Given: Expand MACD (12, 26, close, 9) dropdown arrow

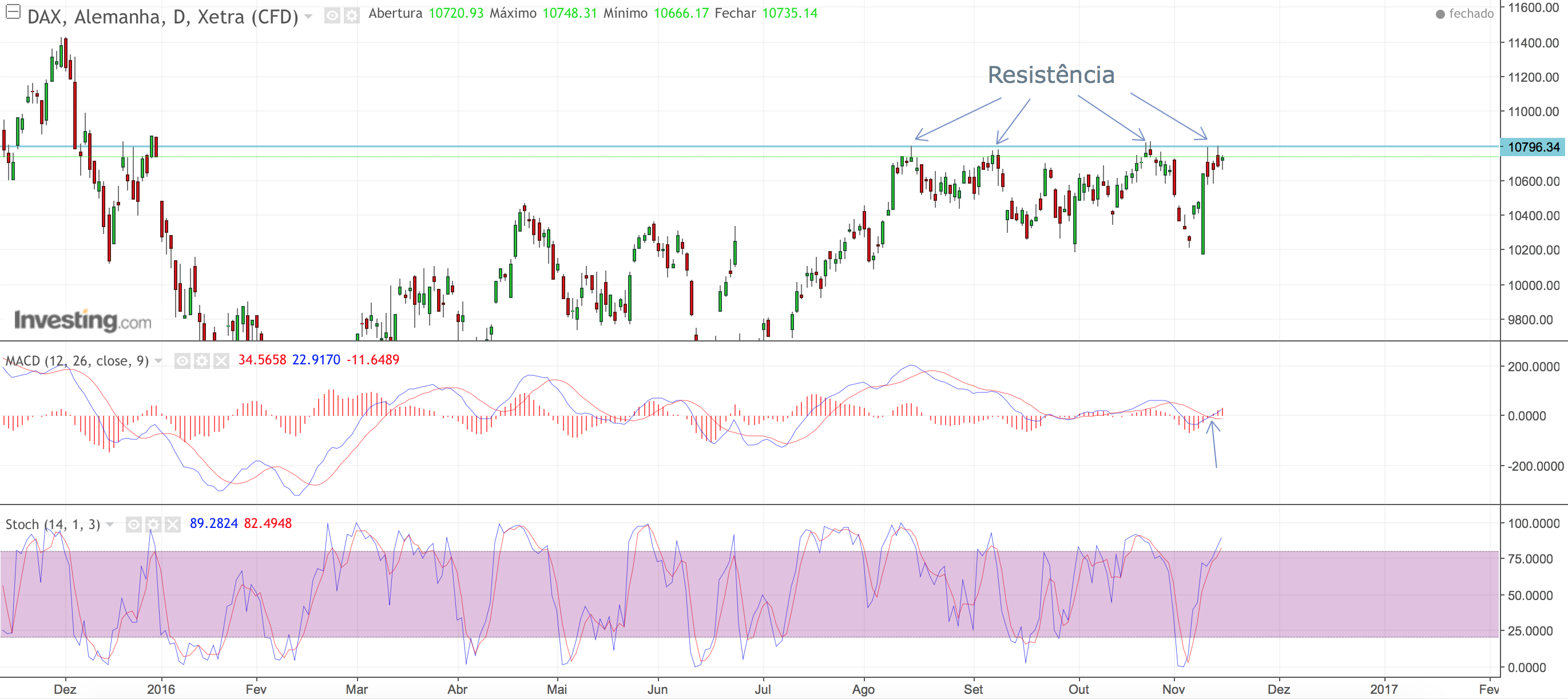Looking at the screenshot, I should coord(159,361).
